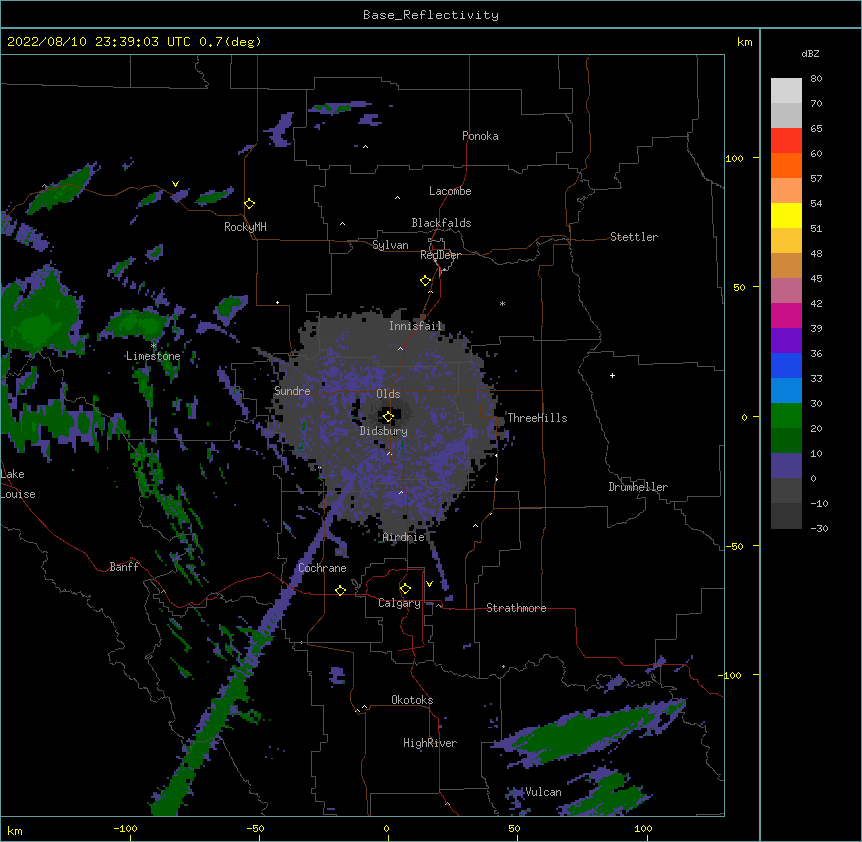Click the 80 value at legend top

pos(816,79)
